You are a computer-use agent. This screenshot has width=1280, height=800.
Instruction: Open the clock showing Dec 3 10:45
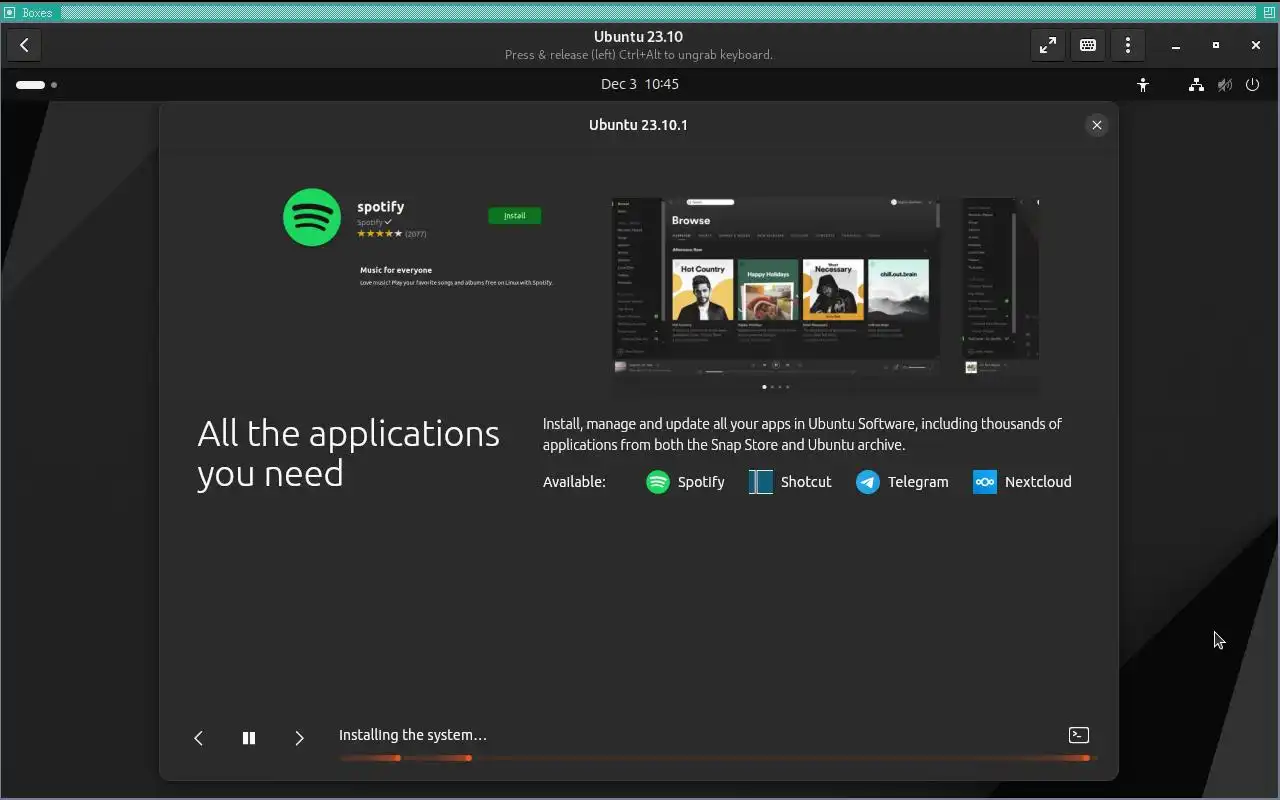[640, 84]
